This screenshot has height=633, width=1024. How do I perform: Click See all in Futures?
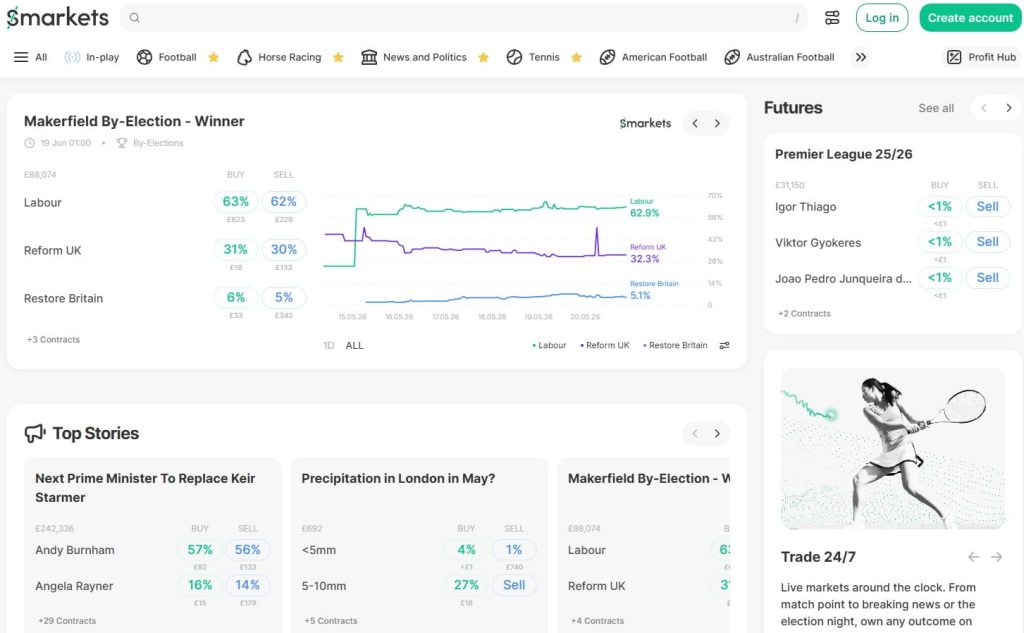[936, 108]
